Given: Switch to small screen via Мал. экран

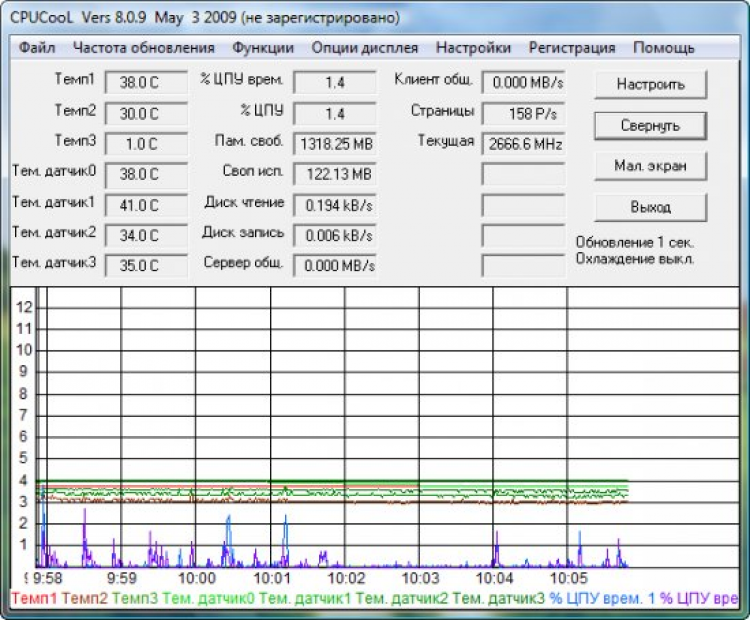Looking at the screenshot, I should [x=650, y=166].
